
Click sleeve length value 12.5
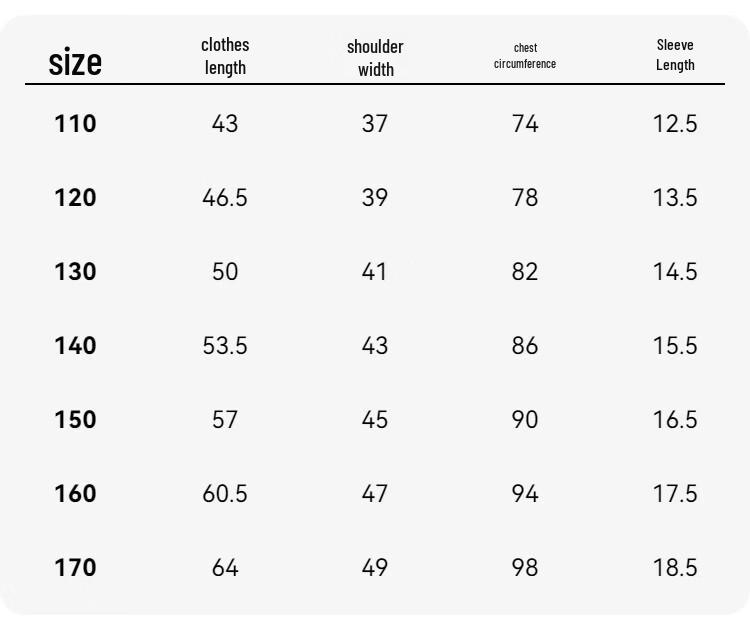pyautogui.click(x=675, y=124)
